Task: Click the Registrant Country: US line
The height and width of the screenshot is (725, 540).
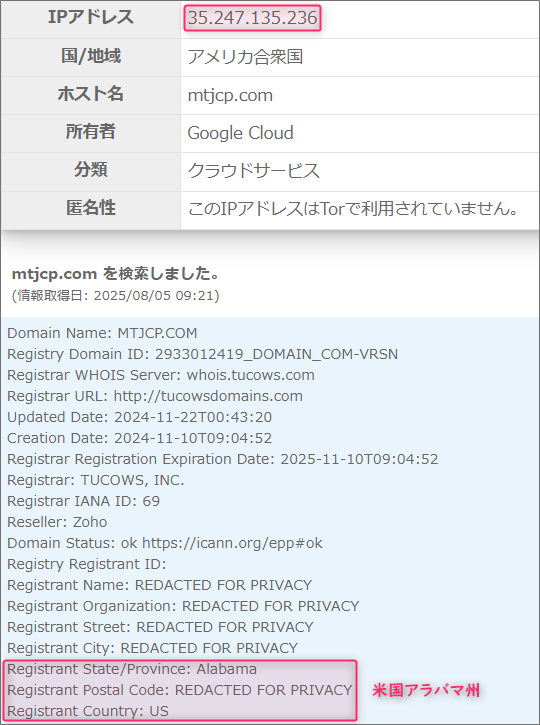Action: (88, 711)
